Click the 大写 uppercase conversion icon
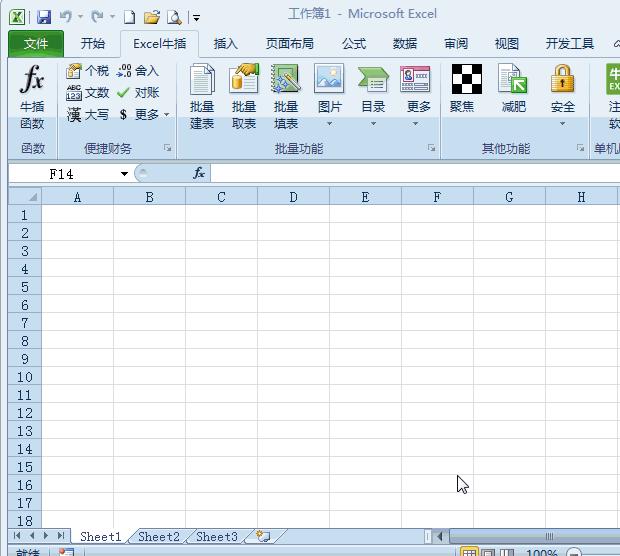 pos(74,115)
